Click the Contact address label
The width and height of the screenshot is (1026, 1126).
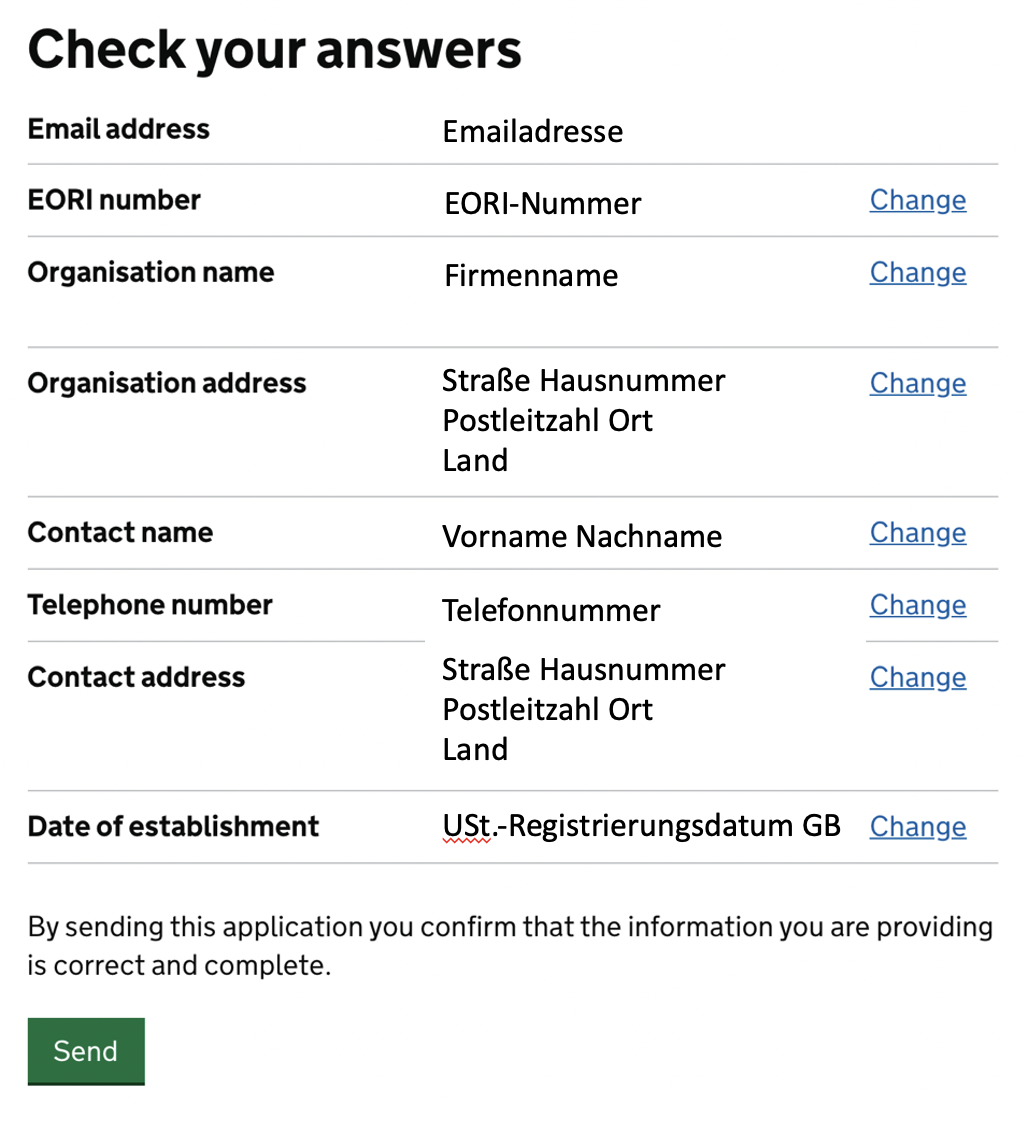click(136, 677)
